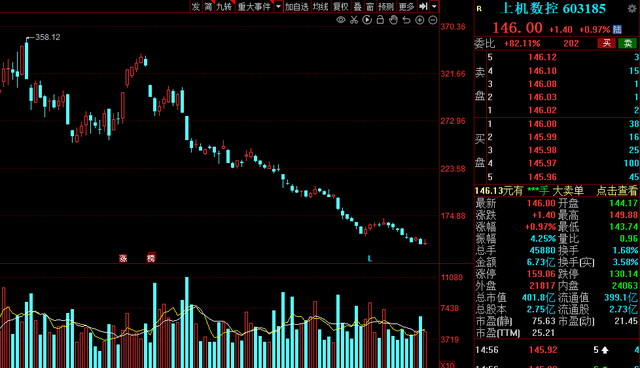Click the 358.12 high price label
This screenshot has width=640, height=368.
(48, 37)
